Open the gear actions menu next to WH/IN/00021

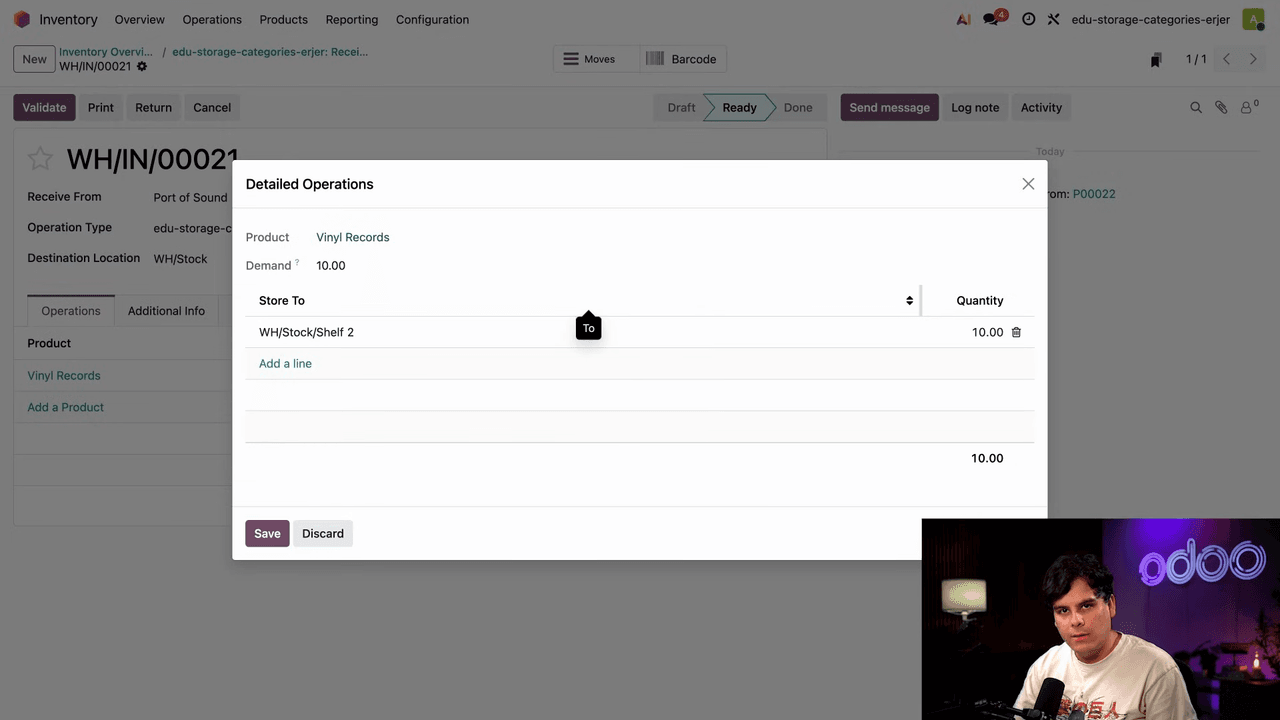[142, 67]
